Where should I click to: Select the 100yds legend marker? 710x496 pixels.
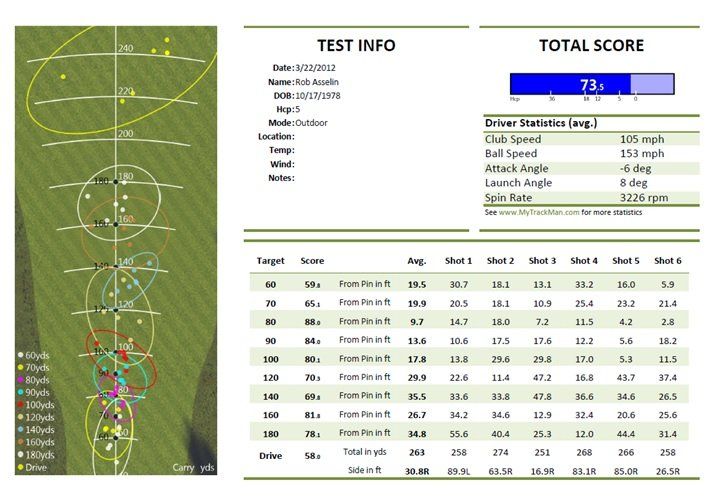pos(22,404)
